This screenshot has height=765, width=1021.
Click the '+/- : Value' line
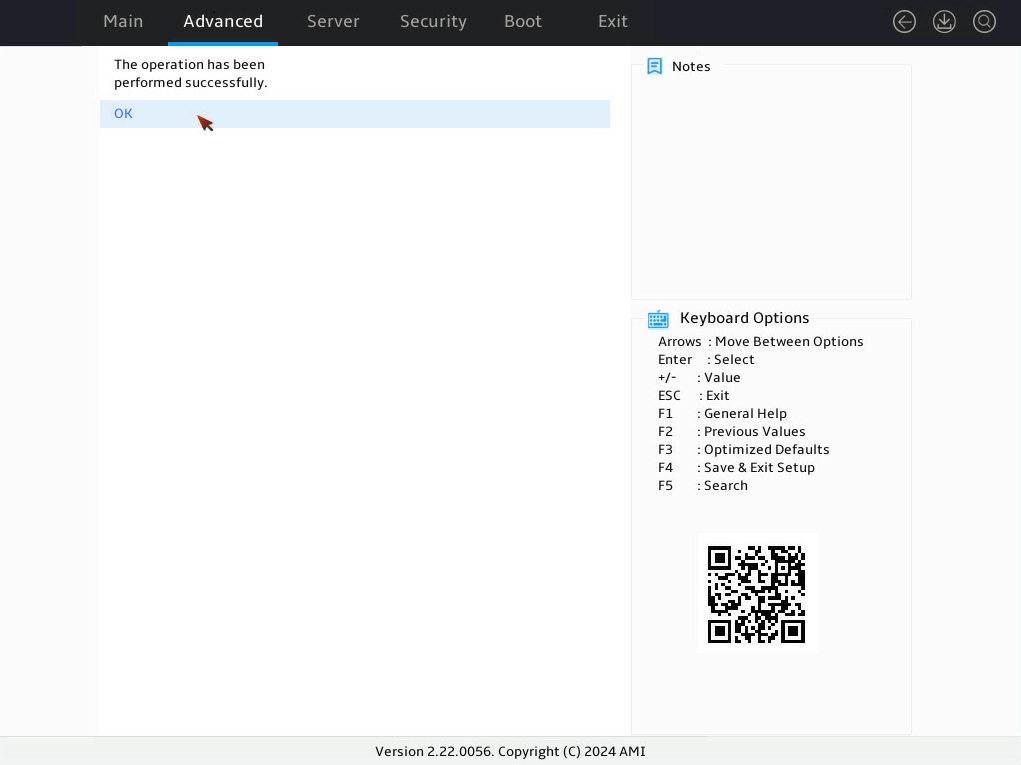[x=699, y=378]
